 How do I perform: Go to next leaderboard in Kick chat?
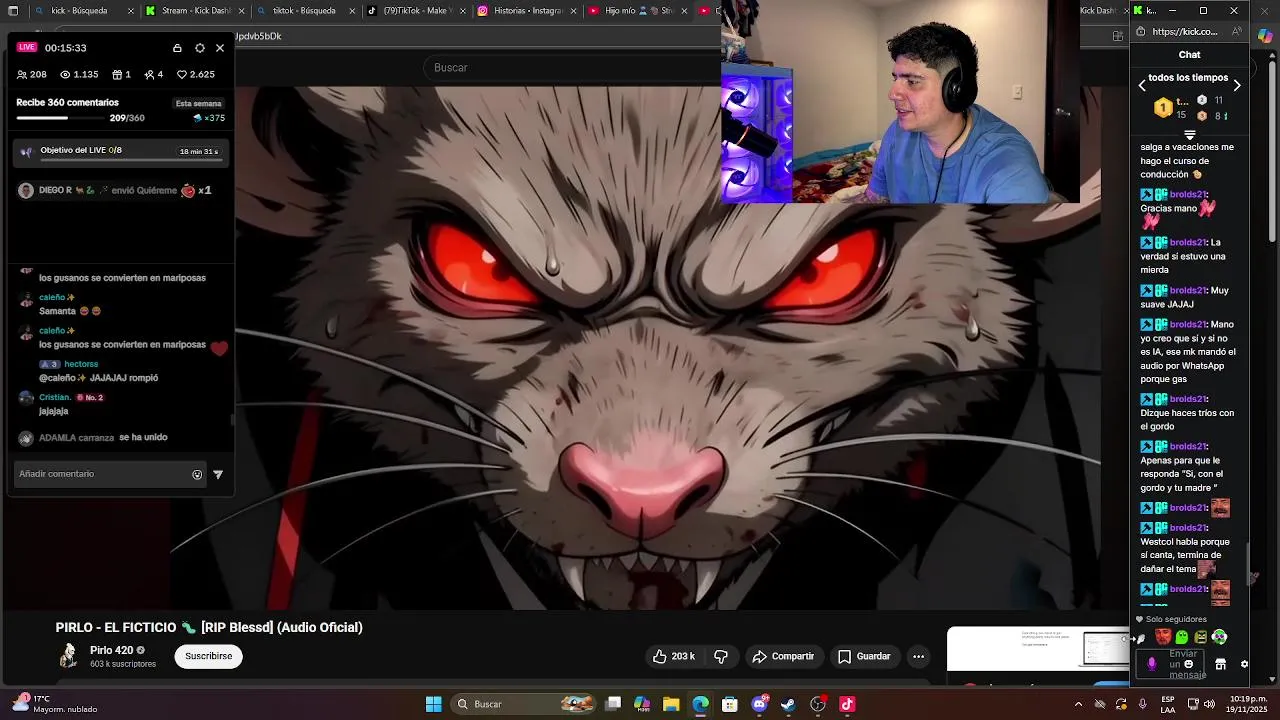point(1237,86)
